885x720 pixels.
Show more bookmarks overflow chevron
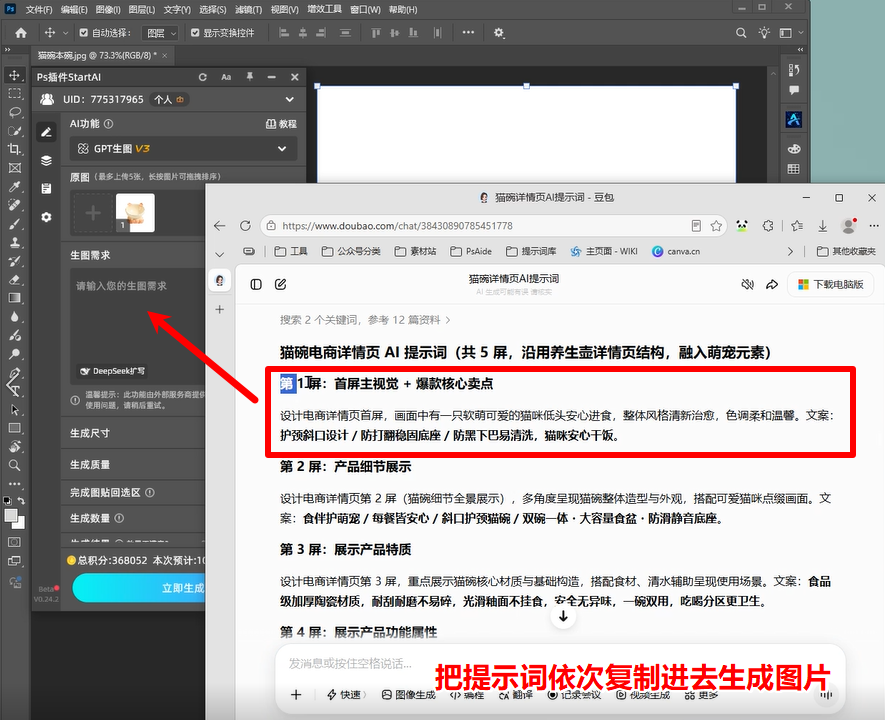(x=790, y=252)
